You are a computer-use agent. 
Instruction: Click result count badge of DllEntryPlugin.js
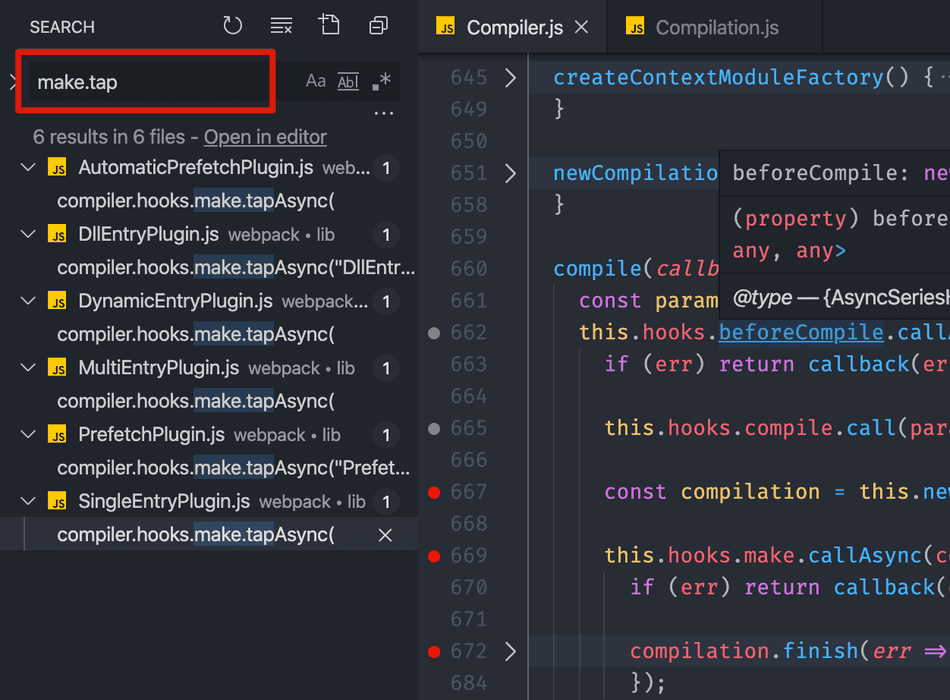(x=386, y=235)
